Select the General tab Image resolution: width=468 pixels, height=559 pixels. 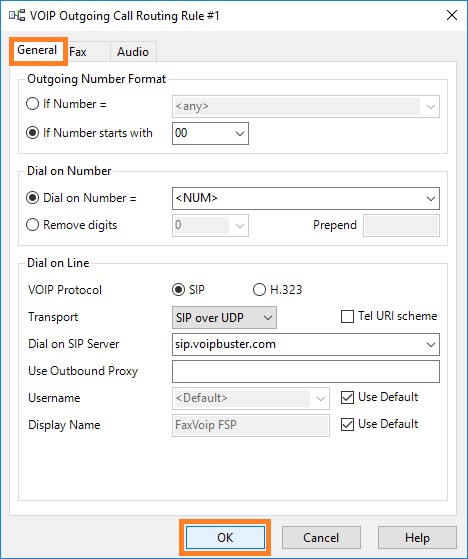tap(37, 51)
